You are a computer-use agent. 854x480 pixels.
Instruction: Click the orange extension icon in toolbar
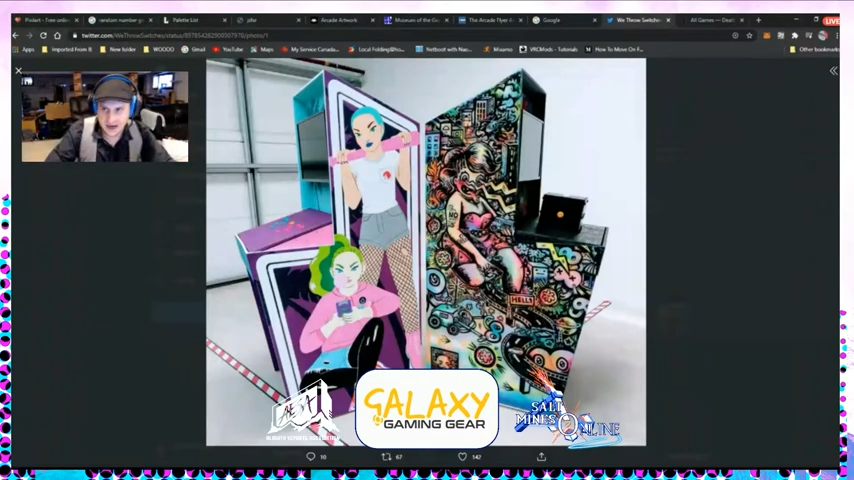pyautogui.click(x=766, y=35)
